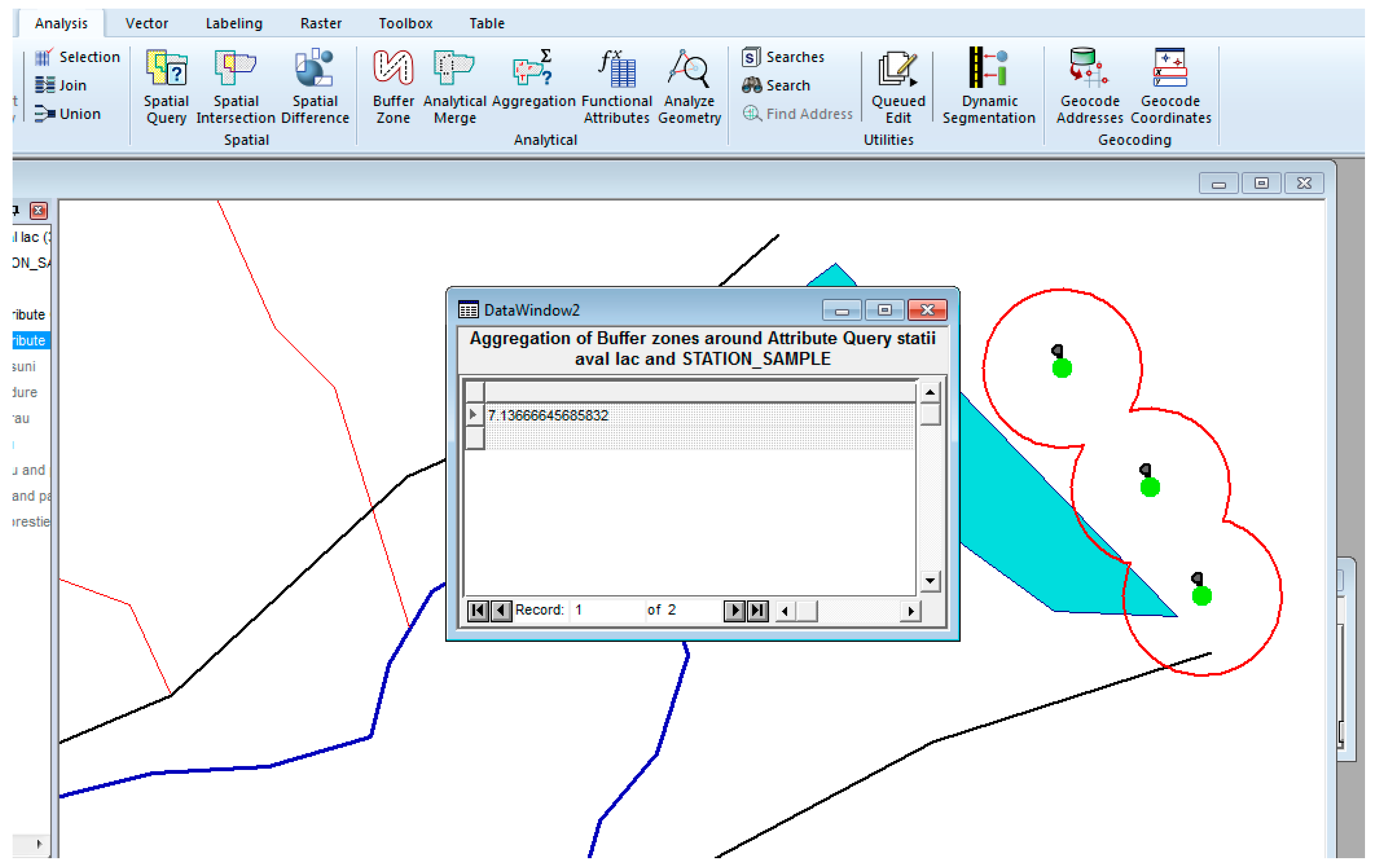Switch to the Vector ribbon tab
Image resolution: width=1374 pixels, height=868 pixels.
(x=146, y=24)
